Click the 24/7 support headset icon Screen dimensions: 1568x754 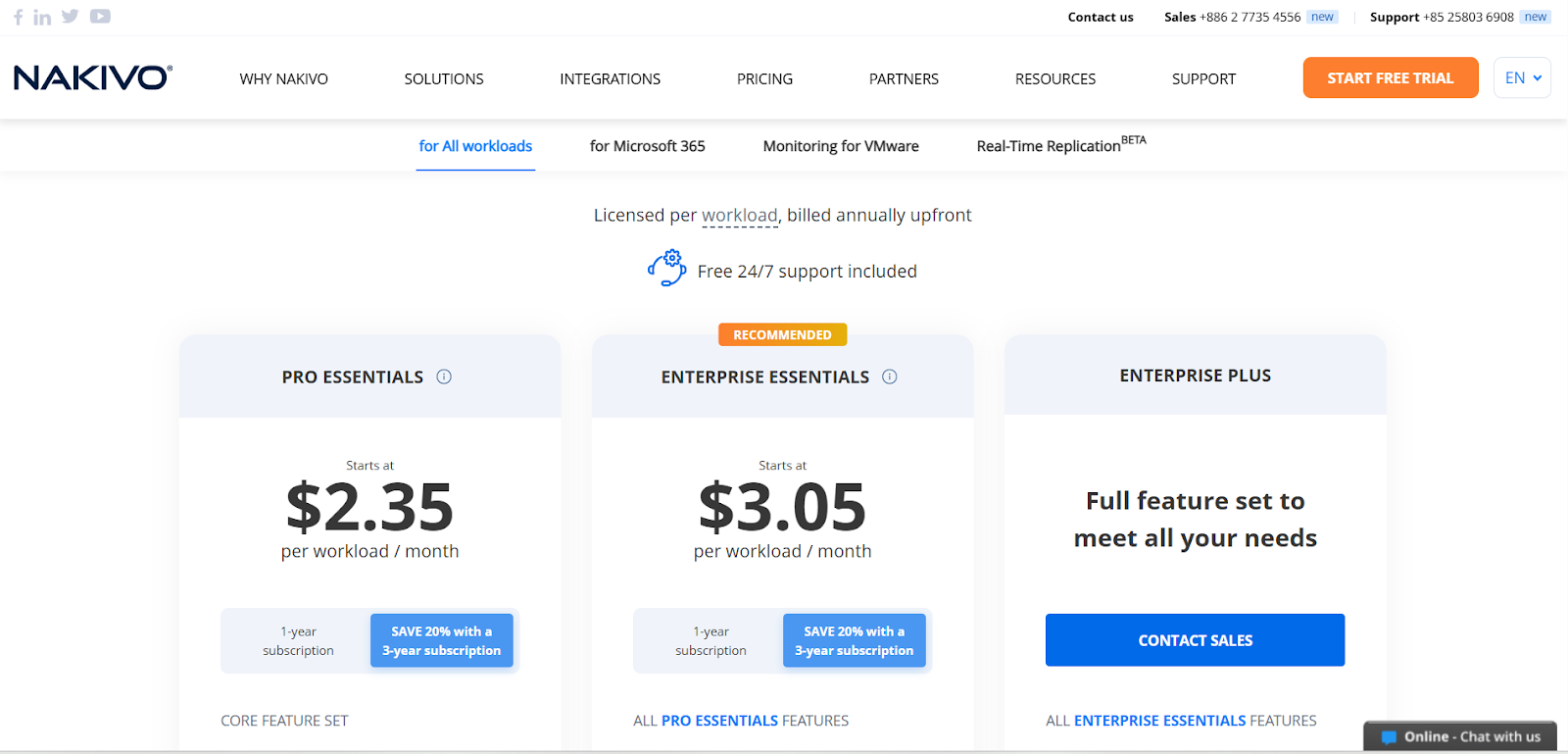tap(666, 268)
